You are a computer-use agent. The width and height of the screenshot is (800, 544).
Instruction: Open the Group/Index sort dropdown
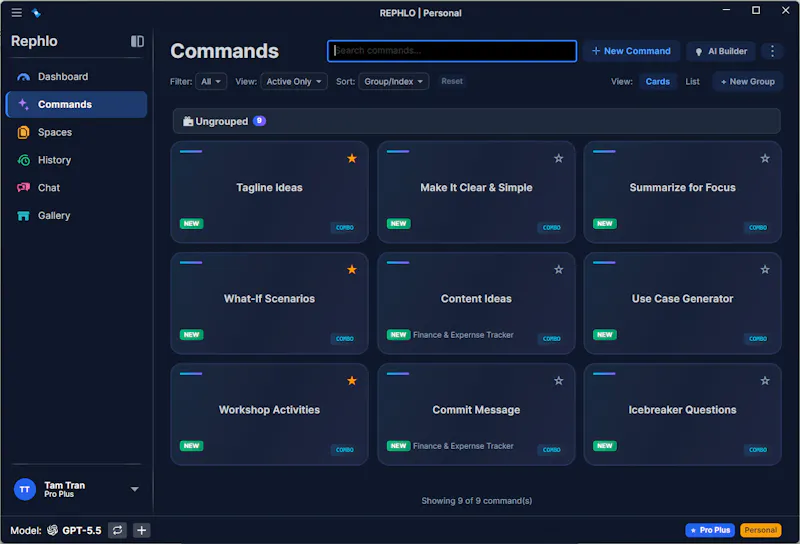(x=393, y=82)
